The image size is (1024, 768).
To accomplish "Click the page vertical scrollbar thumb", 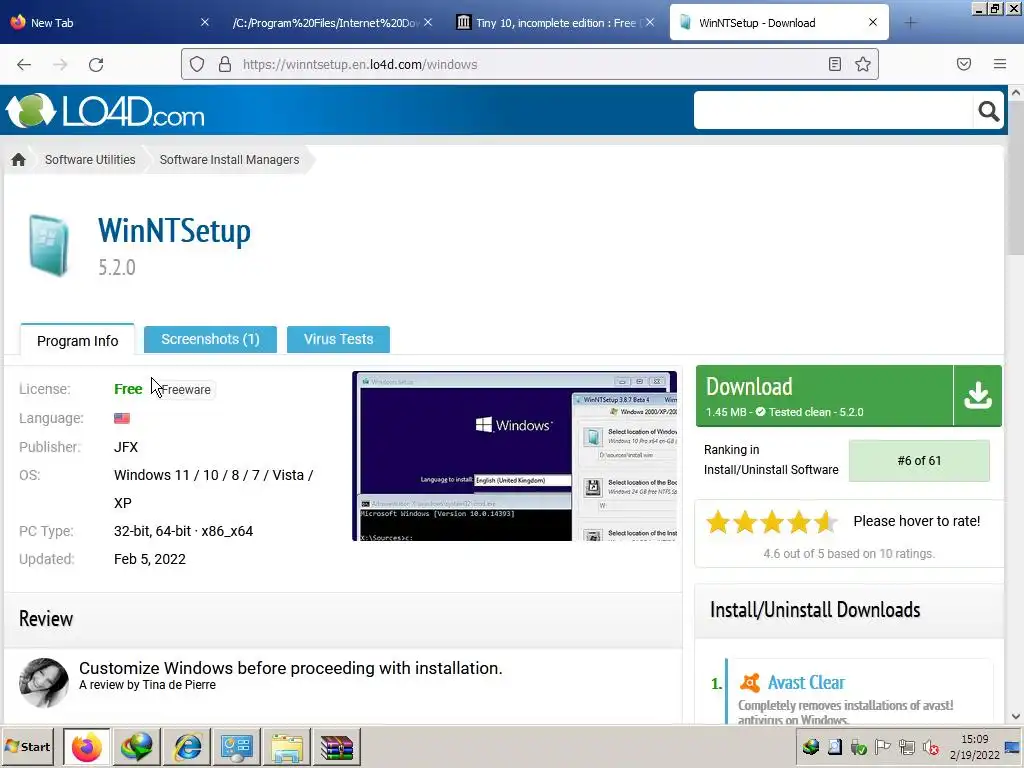I will 1016,178.
